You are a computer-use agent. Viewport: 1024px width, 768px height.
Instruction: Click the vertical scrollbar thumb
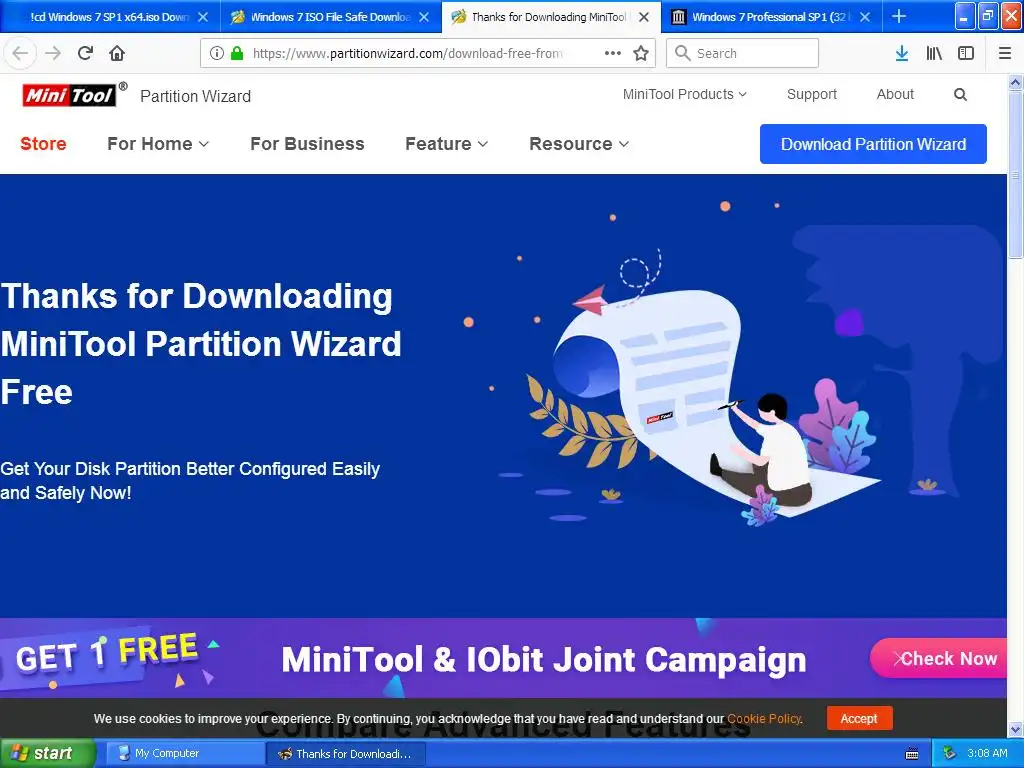[1015, 174]
